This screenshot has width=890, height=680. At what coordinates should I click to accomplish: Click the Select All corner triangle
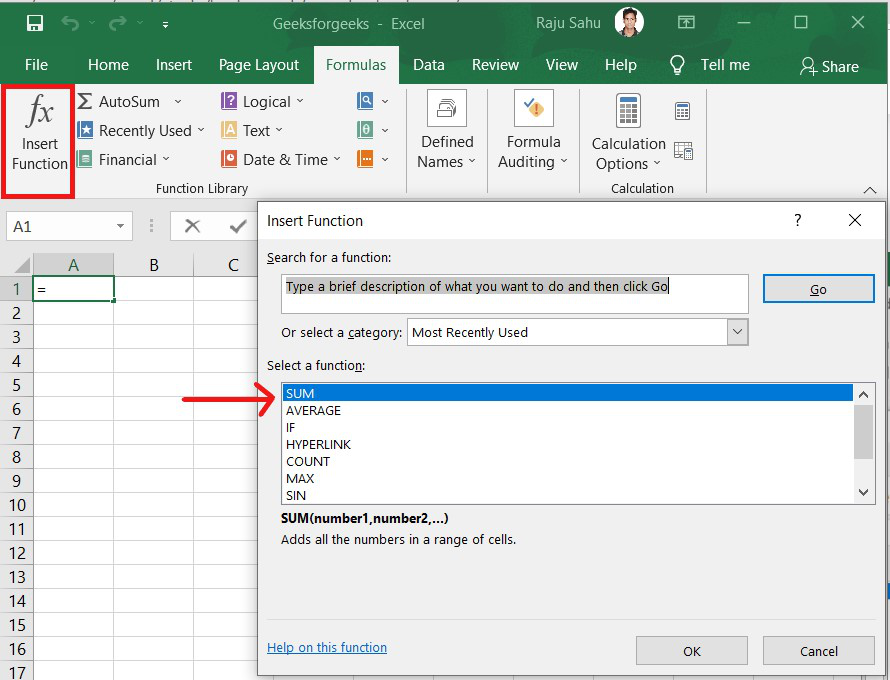(22, 265)
